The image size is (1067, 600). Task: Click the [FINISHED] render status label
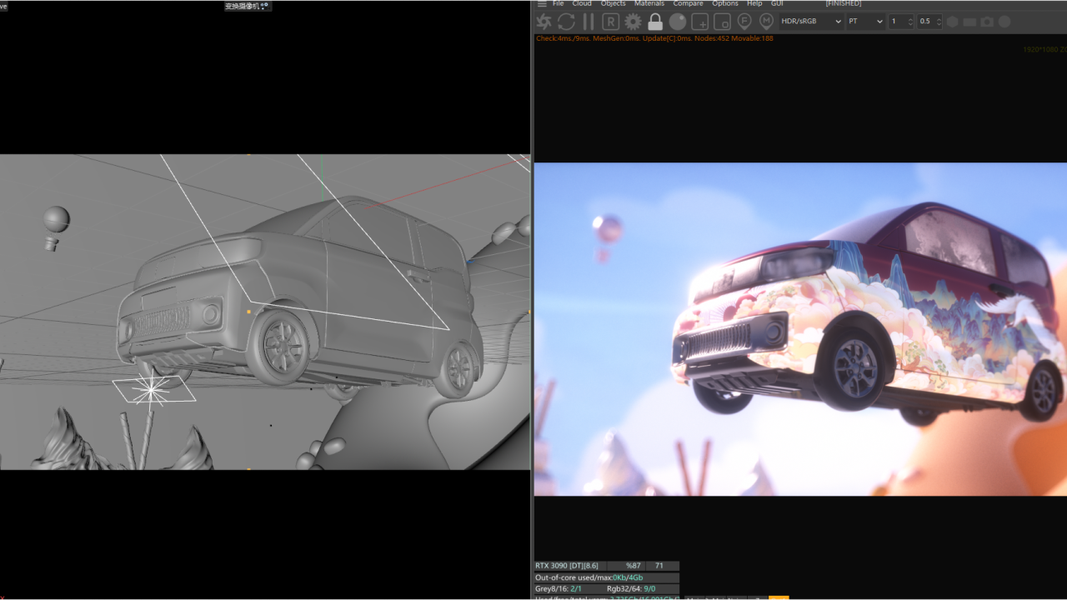point(843,3)
